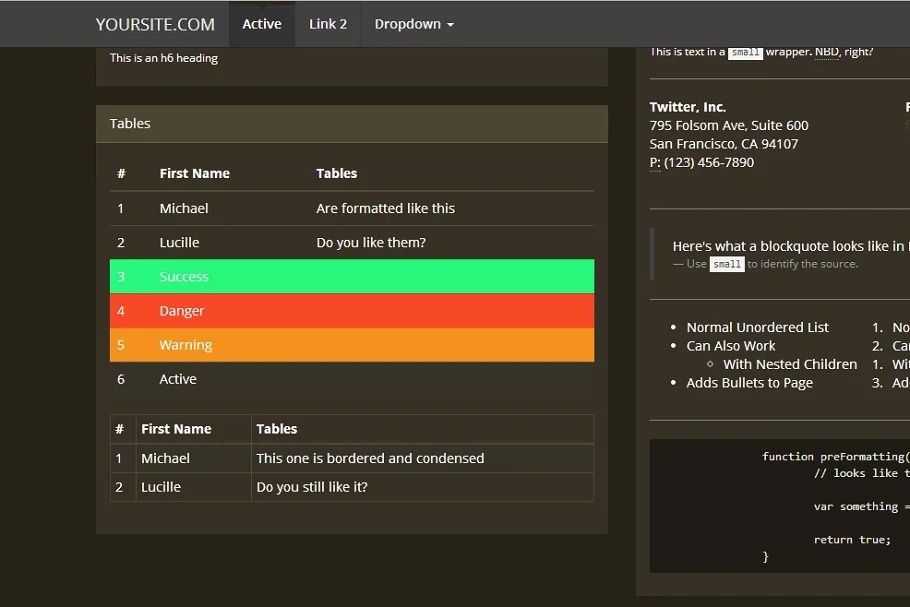The height and width of the screenshot is (607, 910).
Task: Click the green Success table row
Action: [351, 277]
